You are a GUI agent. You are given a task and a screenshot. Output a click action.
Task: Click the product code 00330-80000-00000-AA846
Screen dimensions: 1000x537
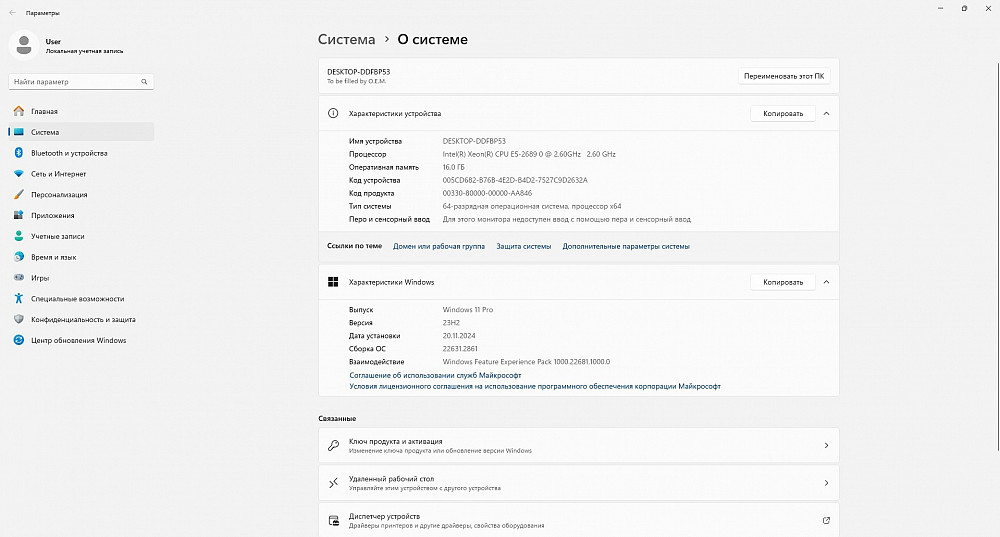(487, 193)
